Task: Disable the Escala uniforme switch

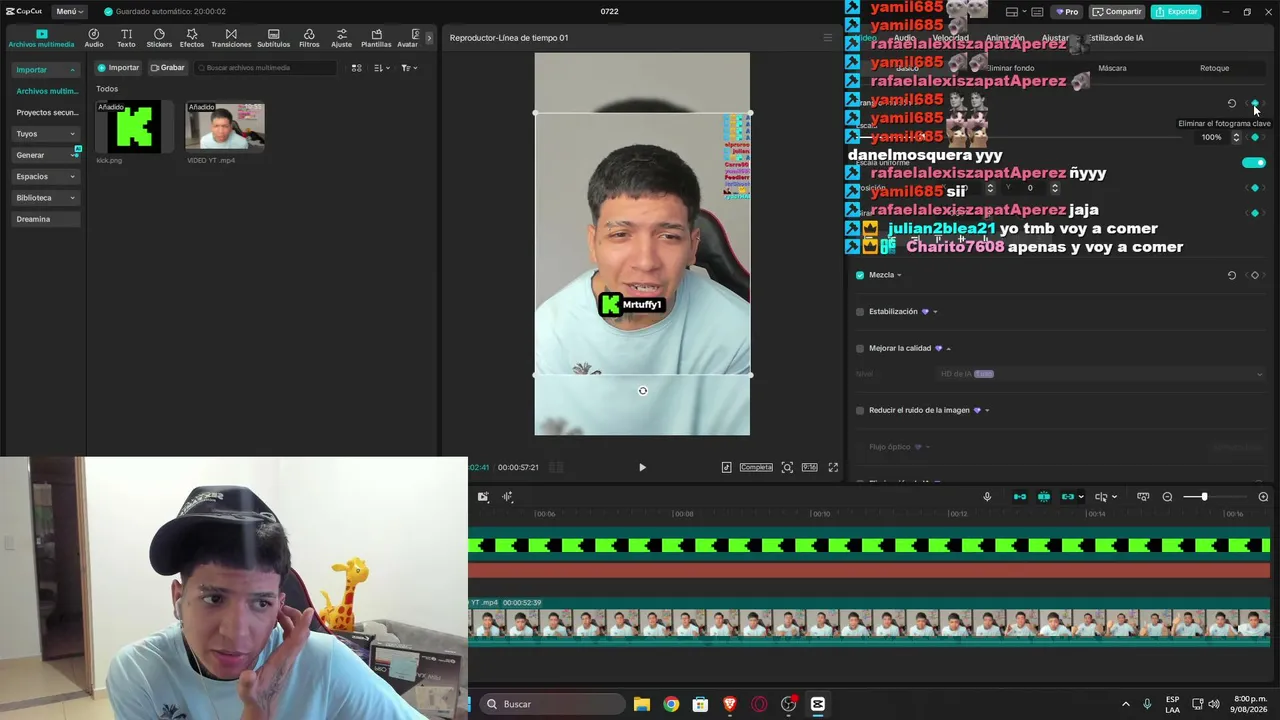Action: pyautogui.click(x=1253, y=162)
